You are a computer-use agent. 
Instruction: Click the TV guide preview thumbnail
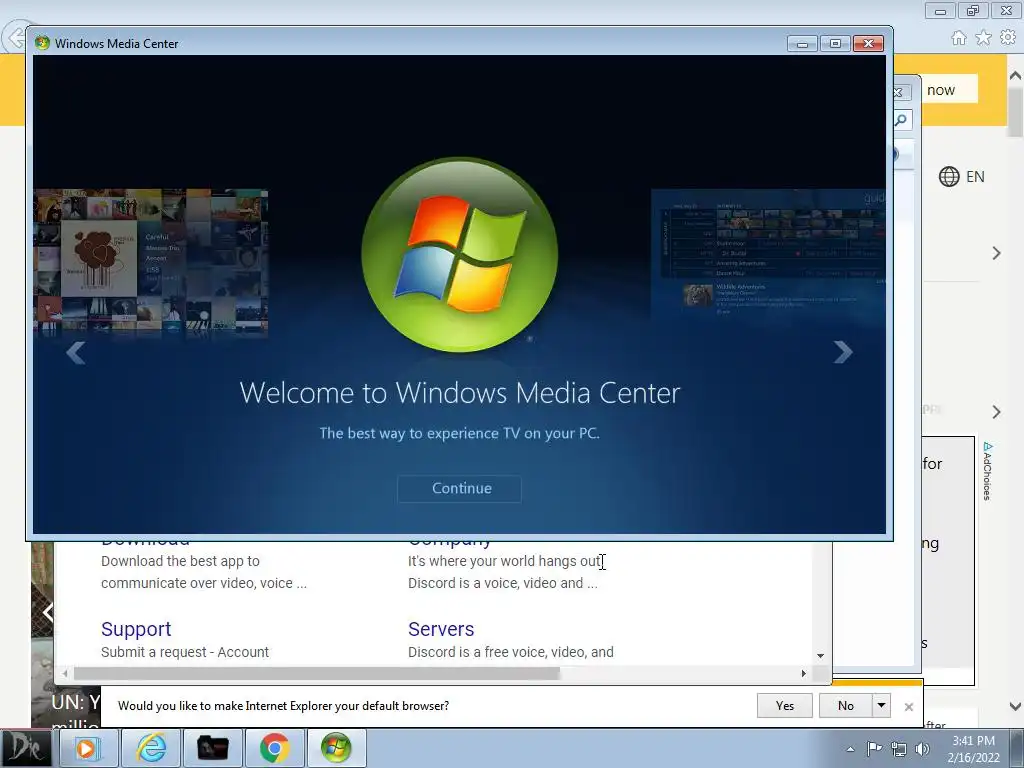(768, 255)
